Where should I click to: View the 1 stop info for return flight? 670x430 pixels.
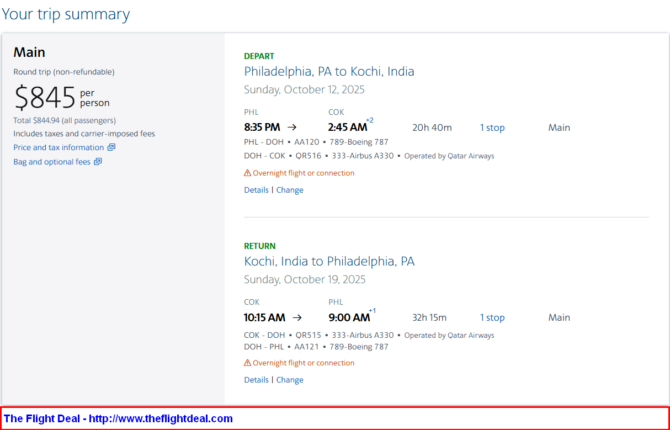point(492,318)
